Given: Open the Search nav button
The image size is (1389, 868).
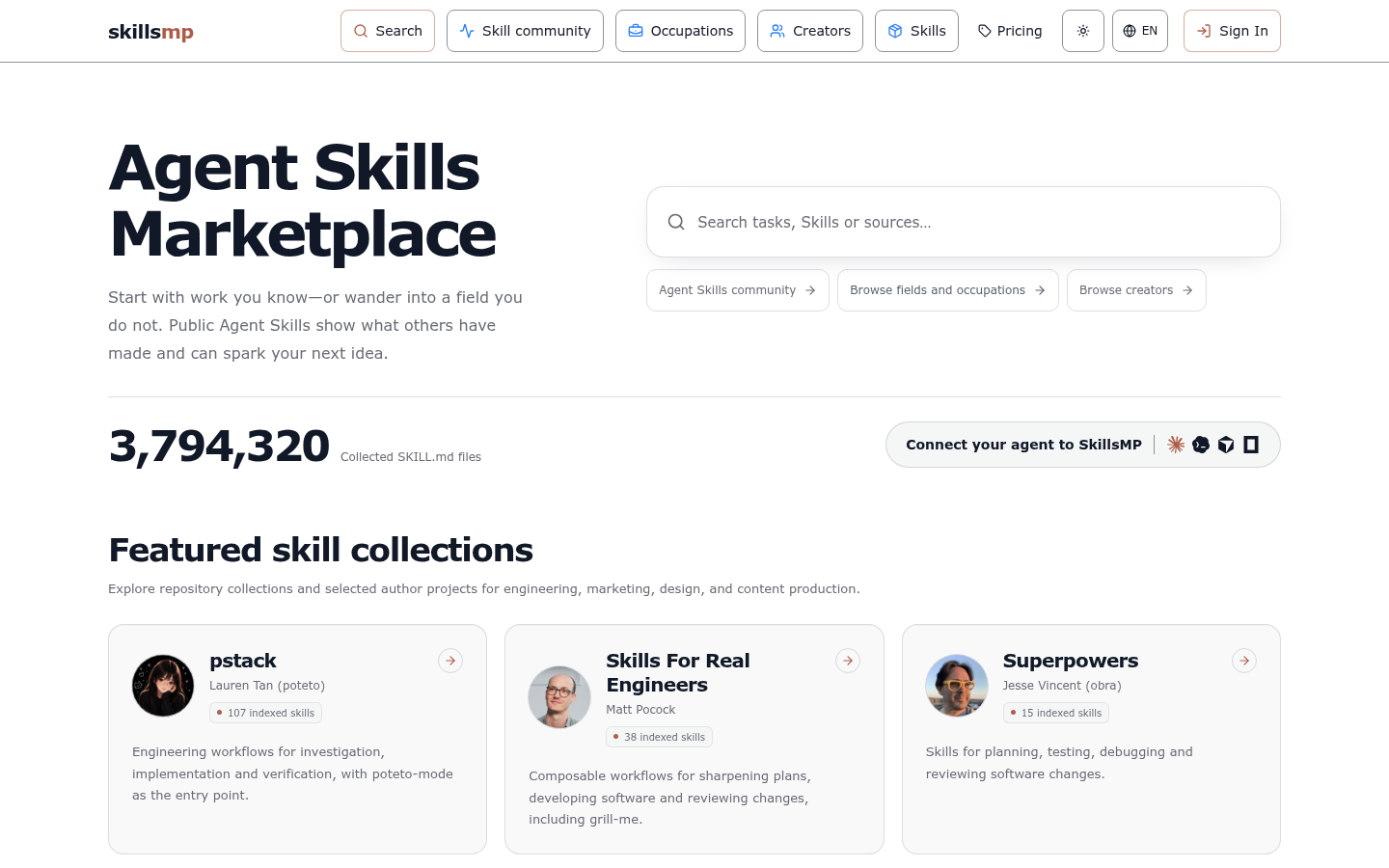Looking at the screenshot, I should click(x=388, y=31).
